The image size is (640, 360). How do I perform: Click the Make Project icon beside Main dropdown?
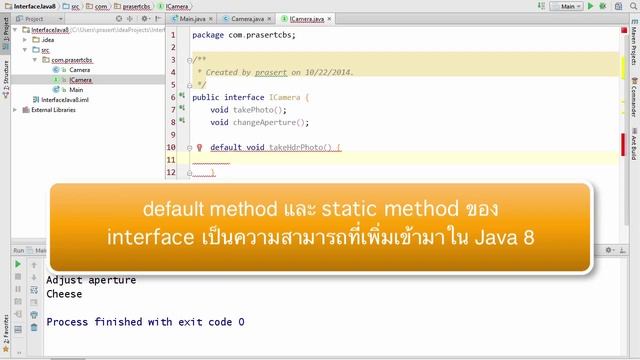point(541,6)
